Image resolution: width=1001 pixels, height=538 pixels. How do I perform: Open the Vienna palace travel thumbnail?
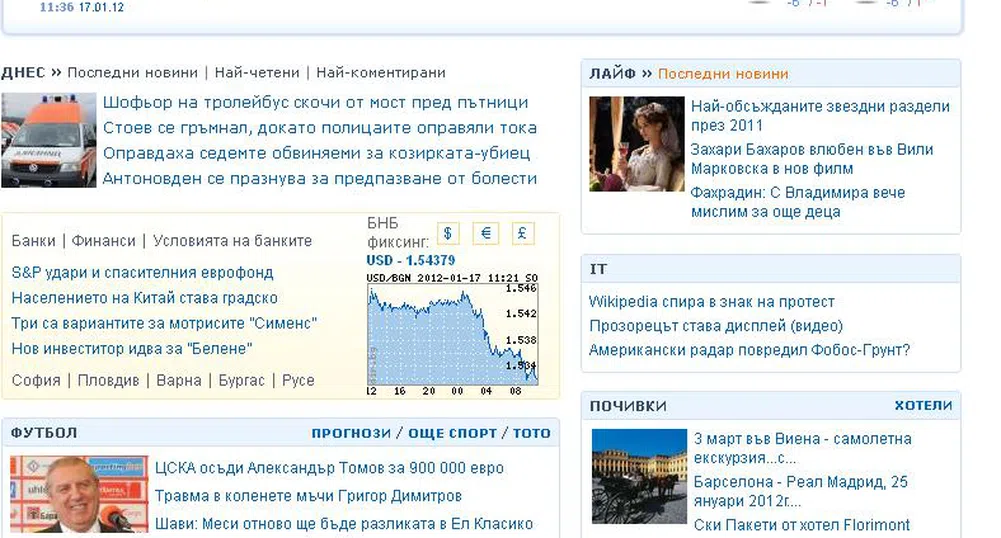[x=639, y=476]
